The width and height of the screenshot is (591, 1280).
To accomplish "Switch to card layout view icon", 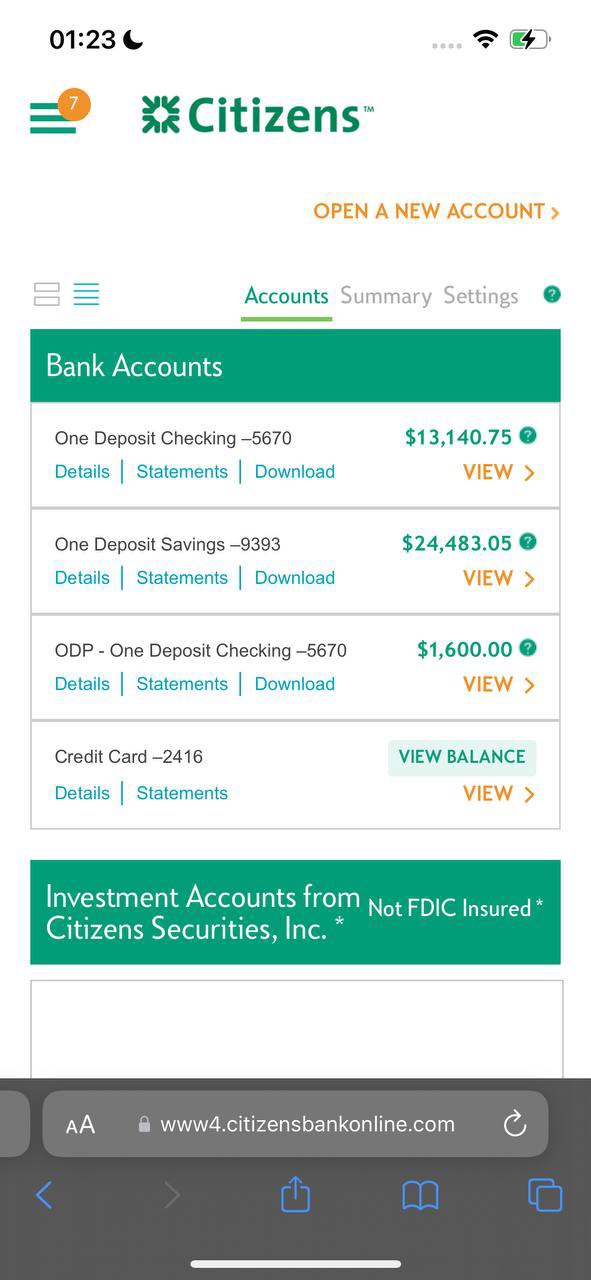I will 47,294.
